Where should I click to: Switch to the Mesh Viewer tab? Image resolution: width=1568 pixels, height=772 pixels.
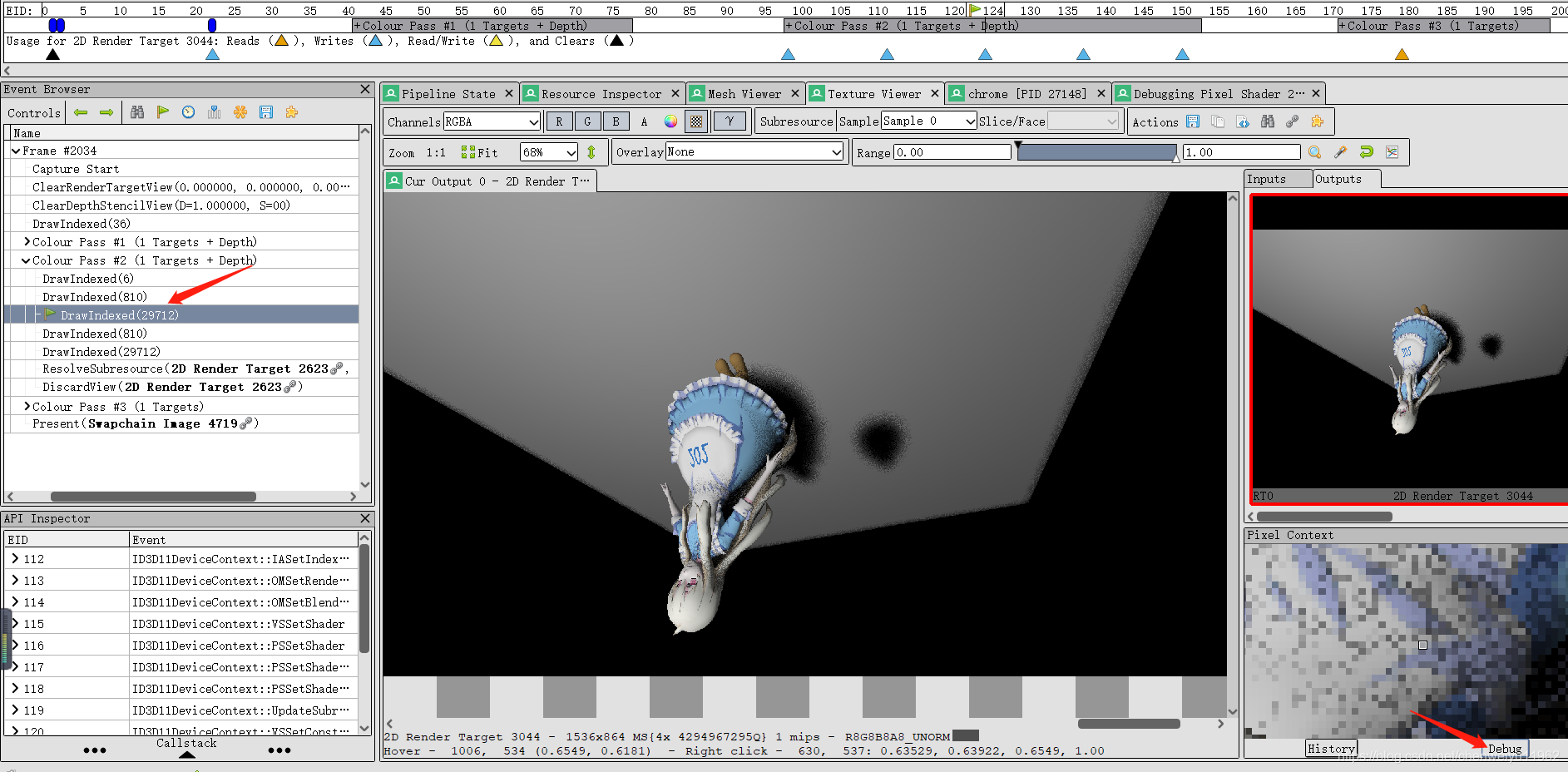click(x=744, y=93)
